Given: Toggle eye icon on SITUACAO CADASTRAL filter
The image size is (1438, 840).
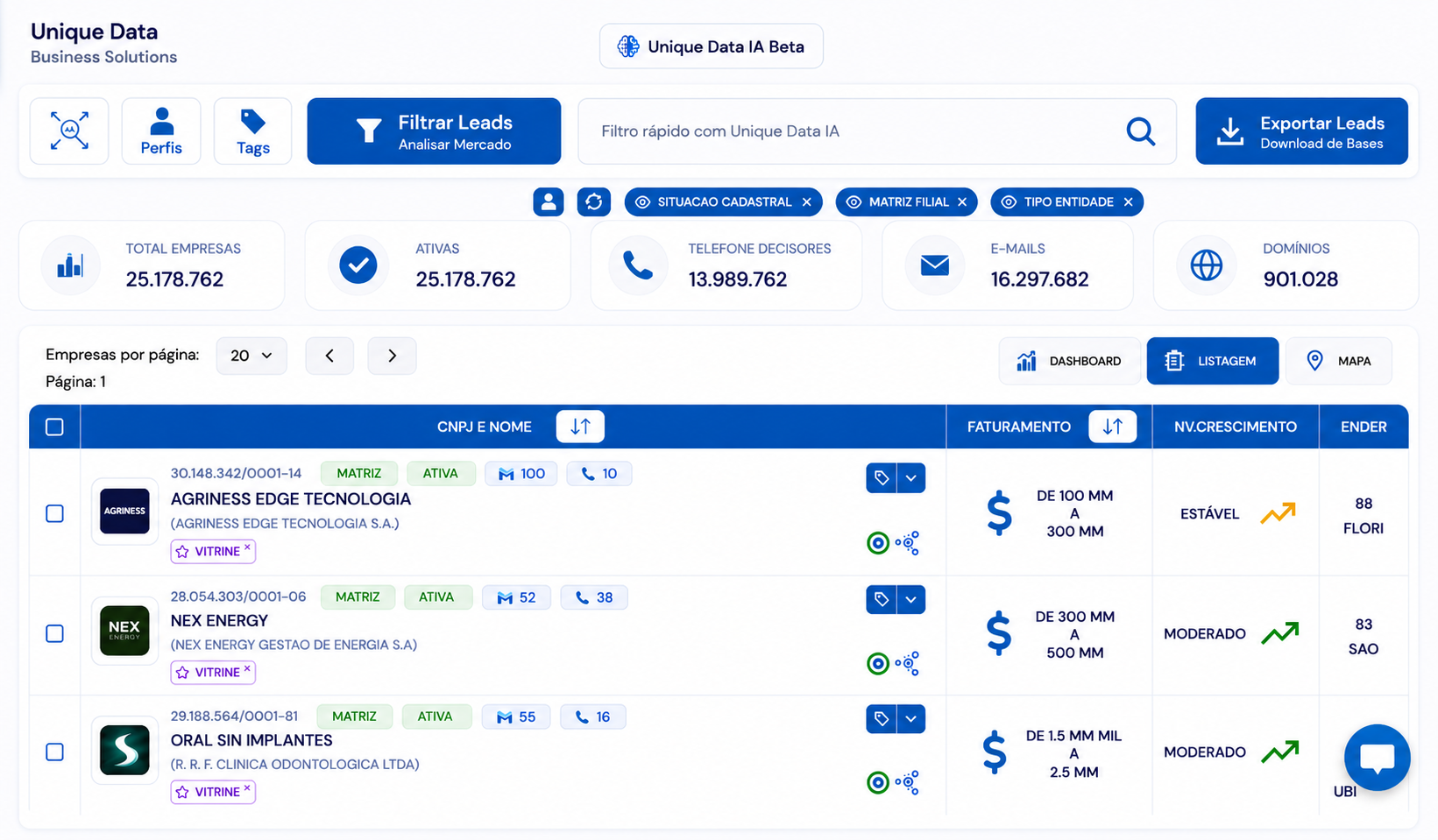Looking at the screenshot, I should (642, 202).
